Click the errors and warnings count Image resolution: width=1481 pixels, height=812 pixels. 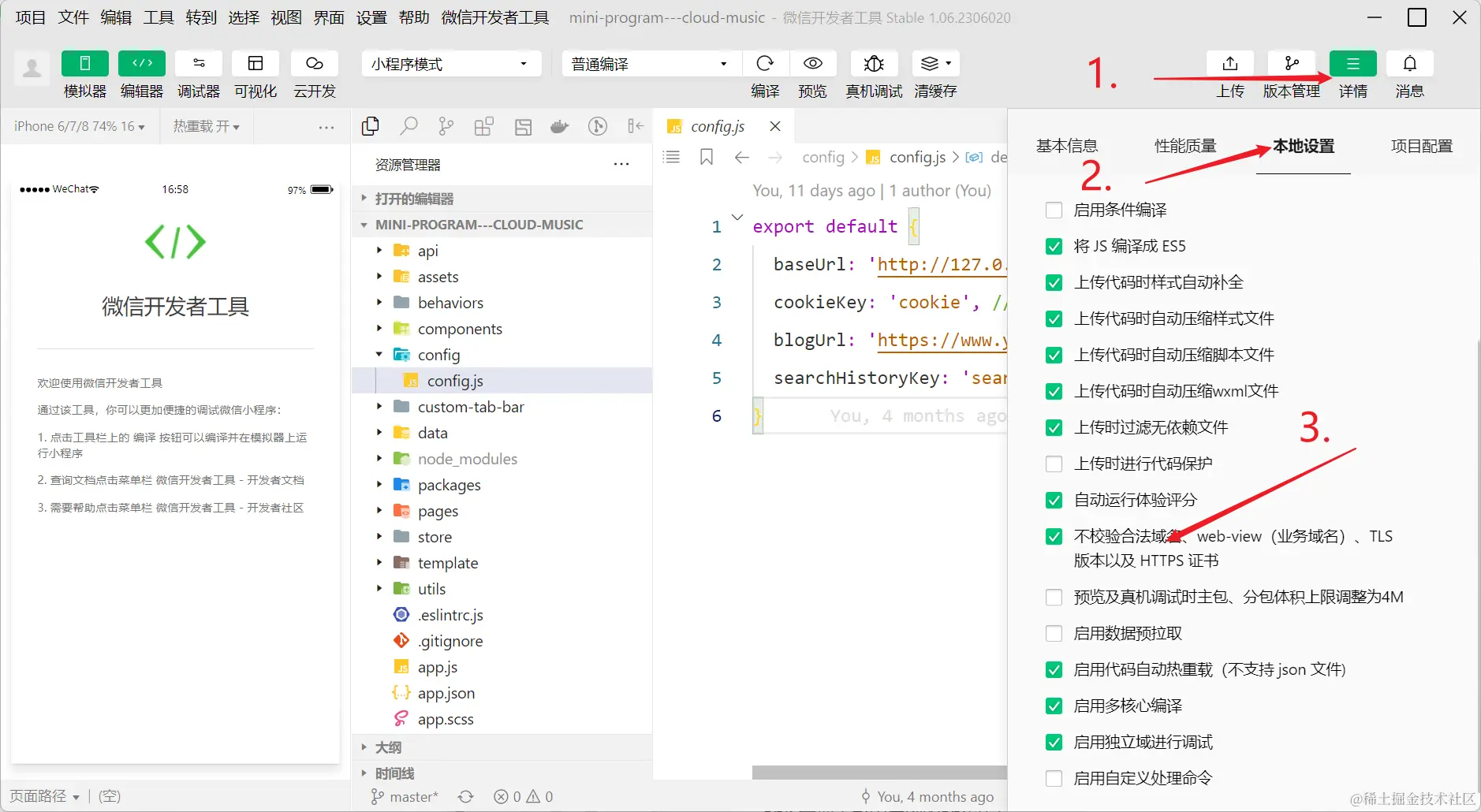[x=524, y=797]
